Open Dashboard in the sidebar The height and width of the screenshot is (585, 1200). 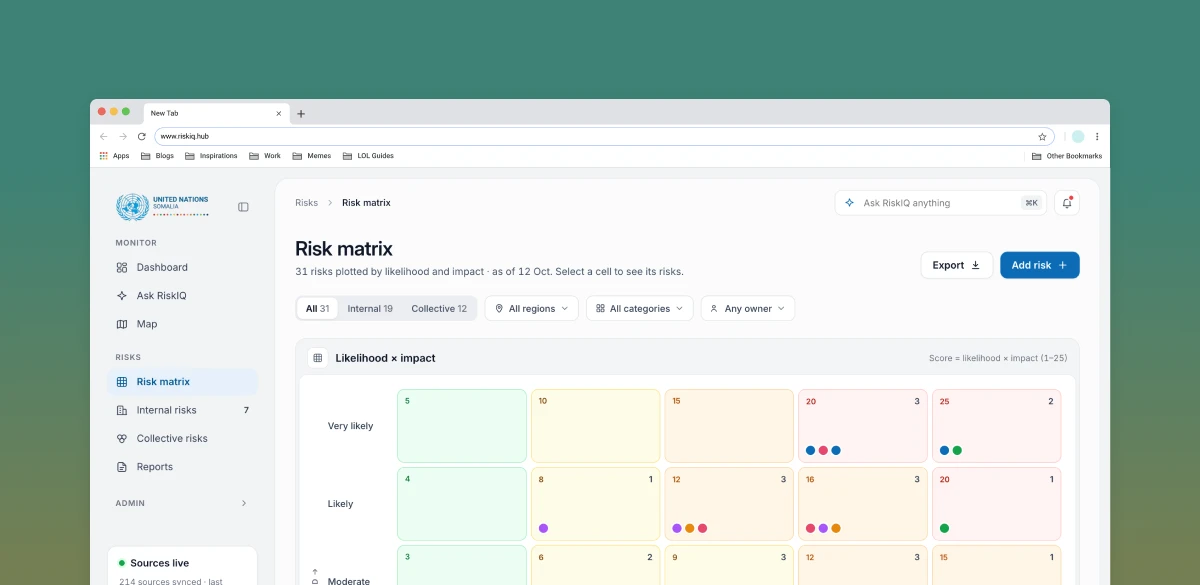(182, 268)
